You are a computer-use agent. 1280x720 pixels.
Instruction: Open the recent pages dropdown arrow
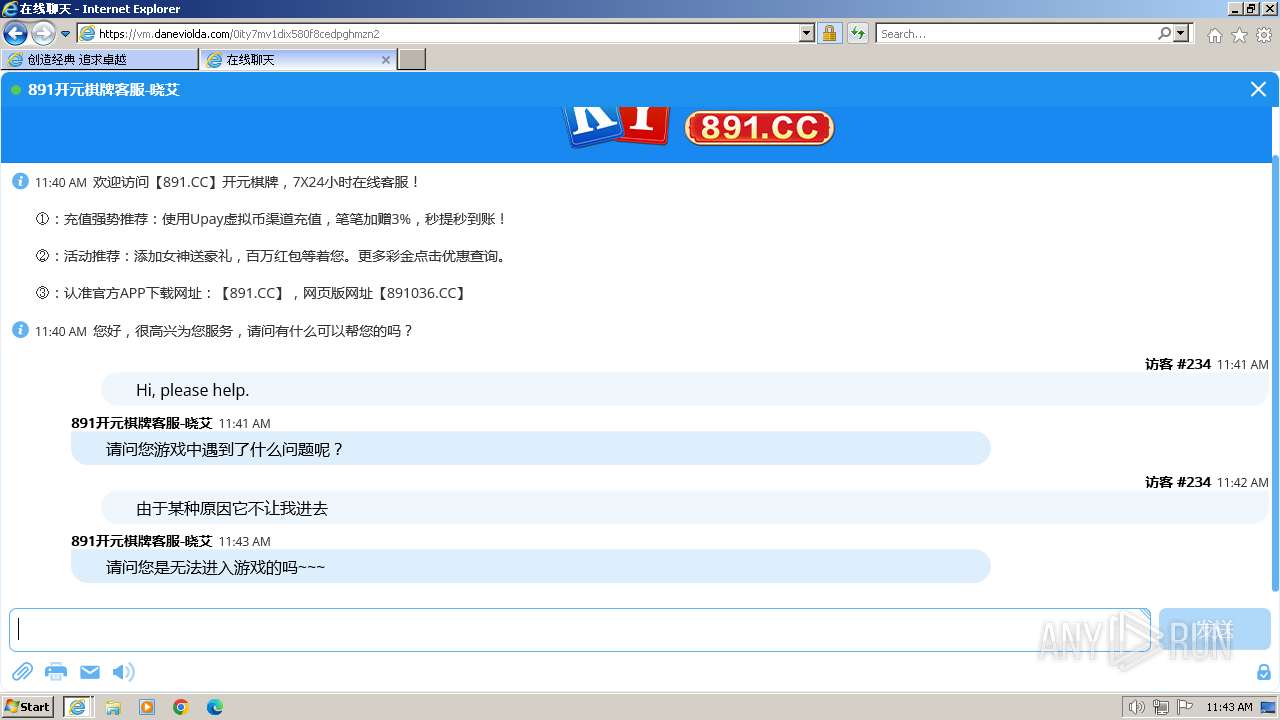66,34
